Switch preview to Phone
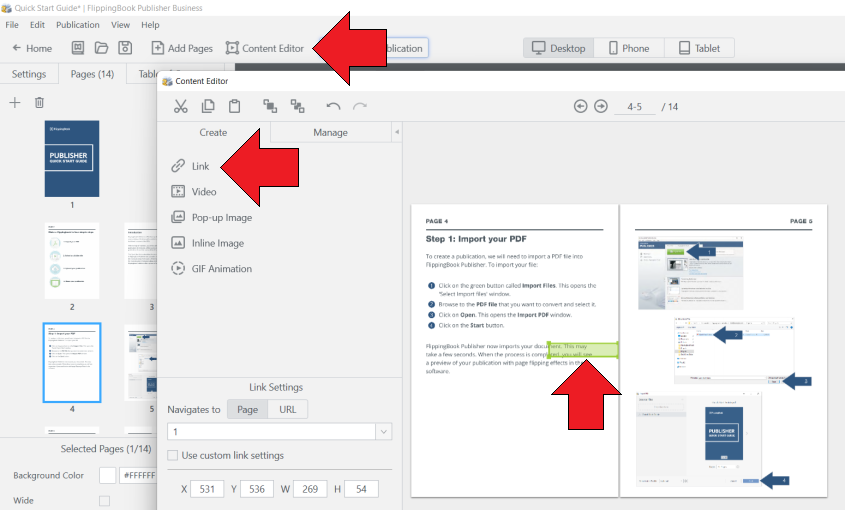This screenshot has height=510, width=845. pyautogui.click(x=629, y=48)
